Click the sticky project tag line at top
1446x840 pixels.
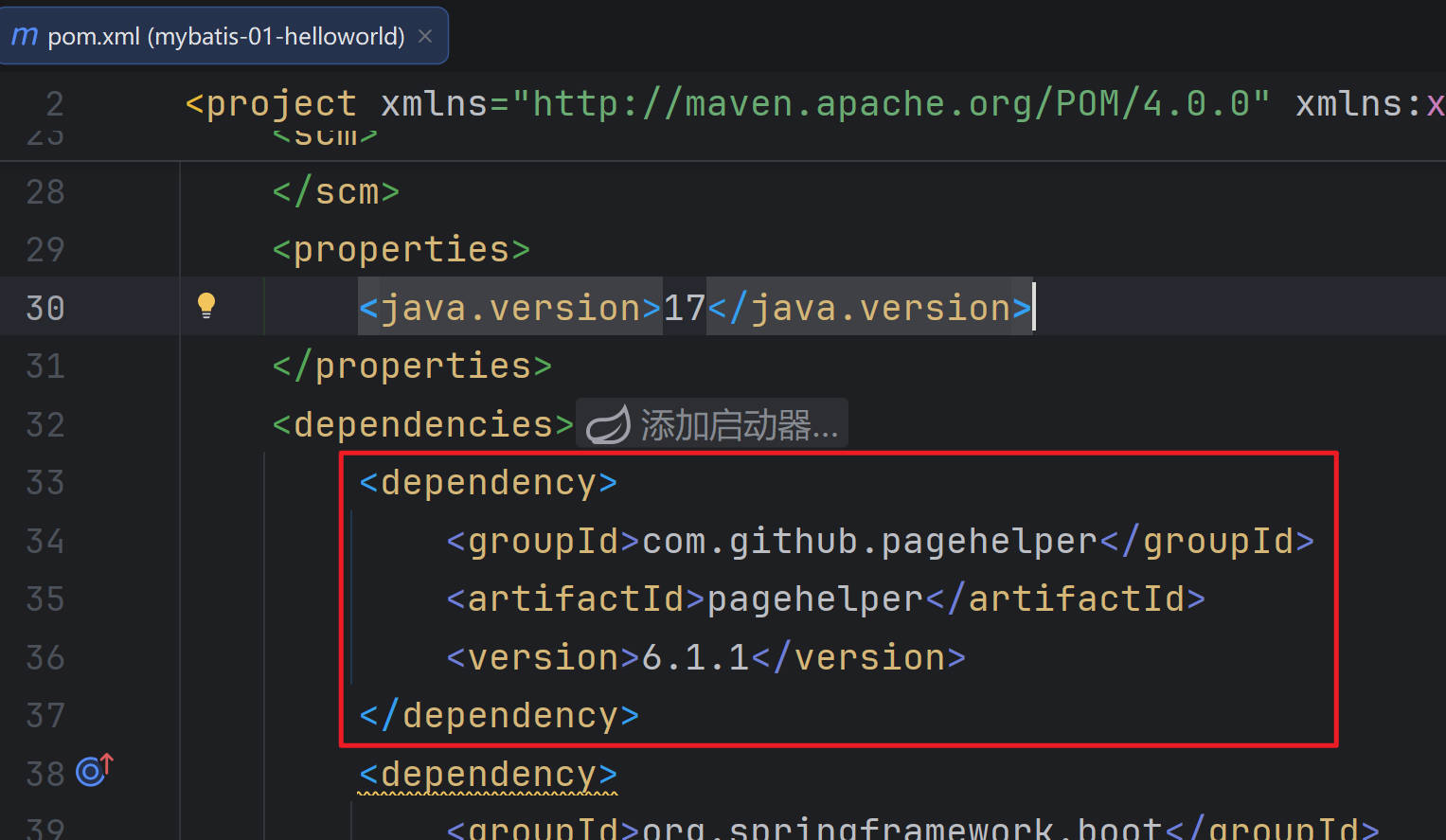click(272, 103)
